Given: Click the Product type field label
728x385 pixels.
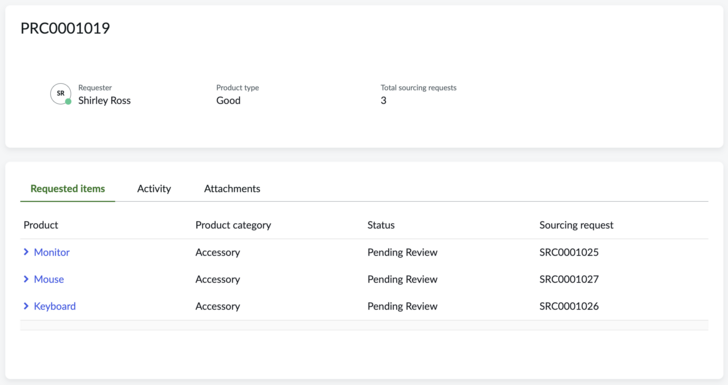Looking at the screenshot, I should (x=238, y=87).
